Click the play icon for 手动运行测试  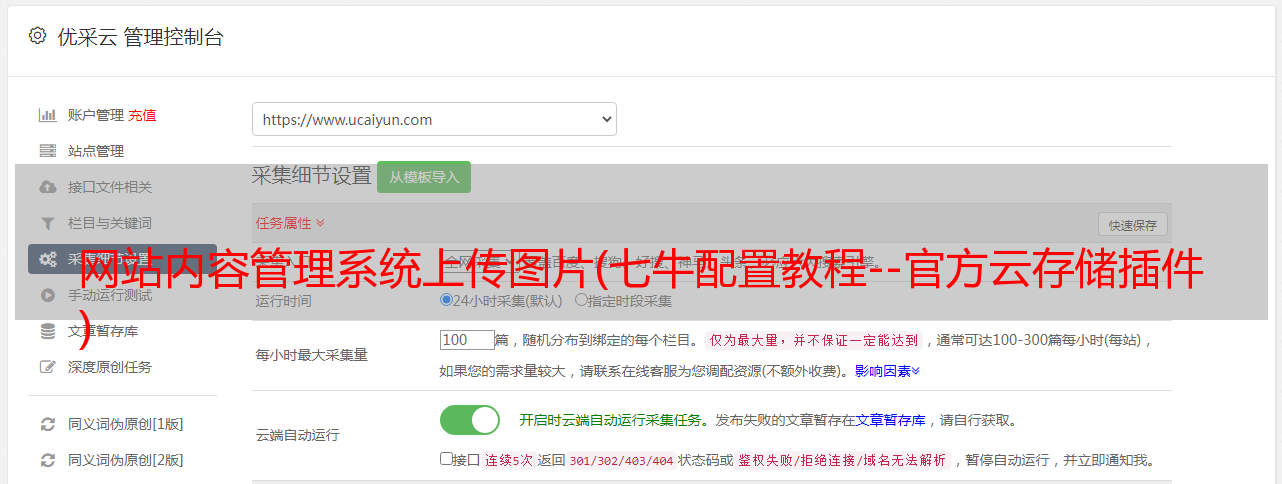(47, 295)
